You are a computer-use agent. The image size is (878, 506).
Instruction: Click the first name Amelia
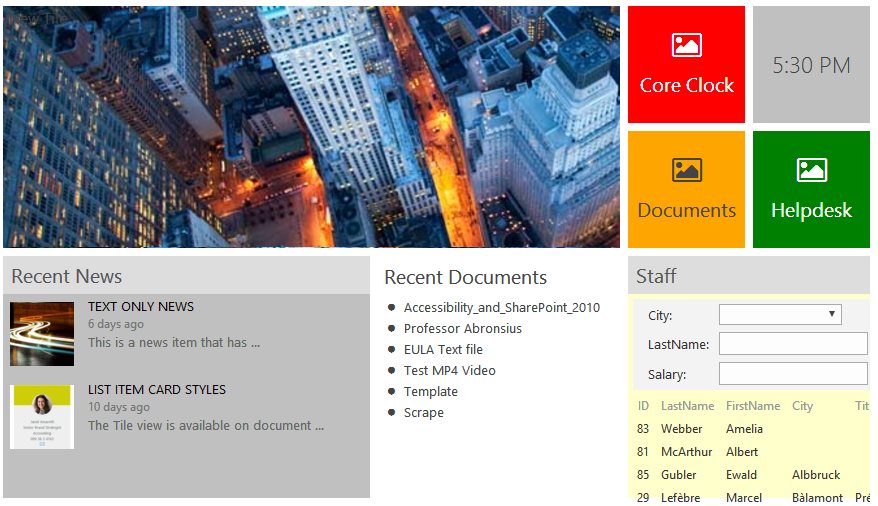click(x=744, y=429)
